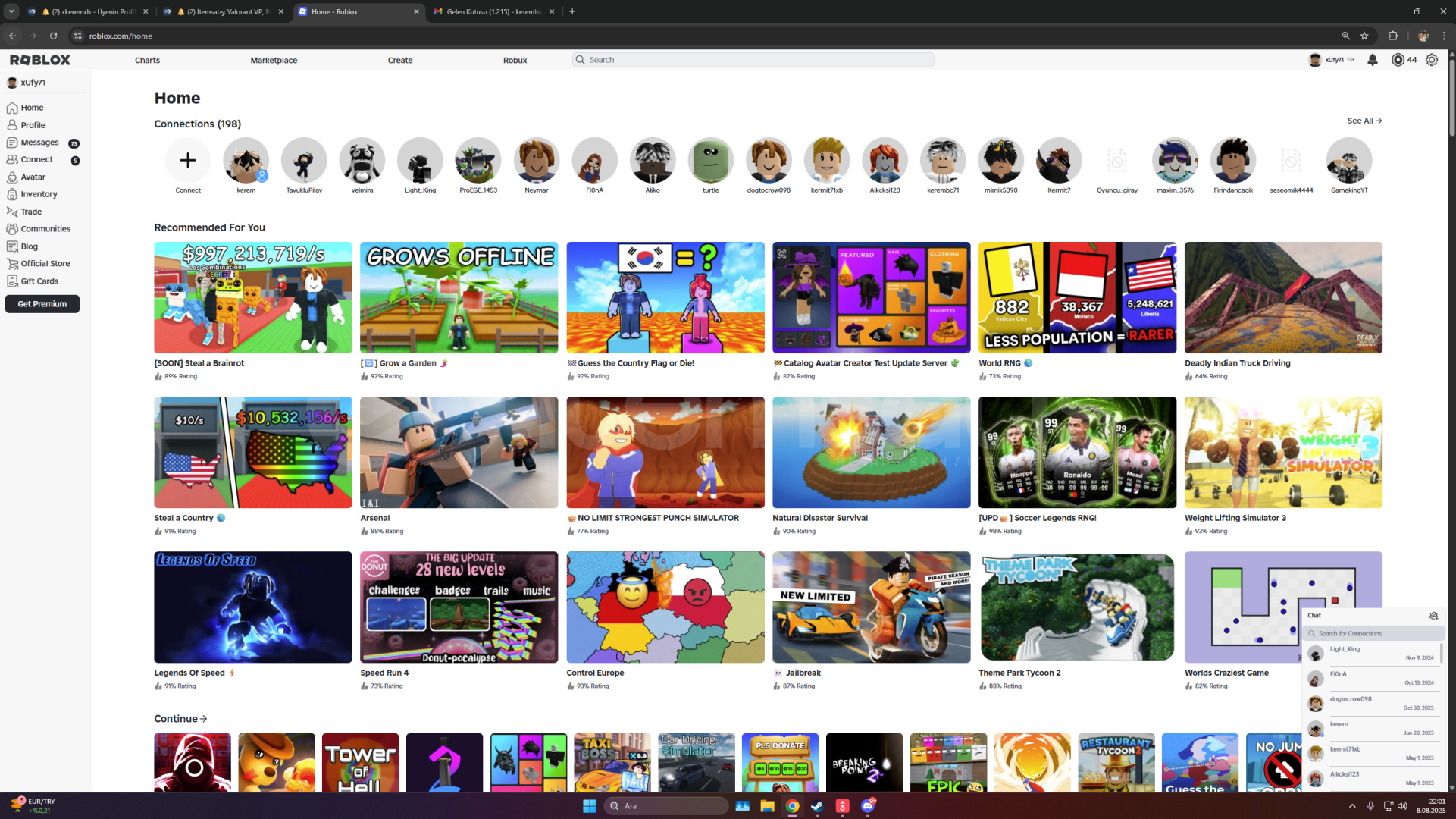Open Messages in the sidebar
The width and height of the screenshot is (1456, 819).
point(39,143)
